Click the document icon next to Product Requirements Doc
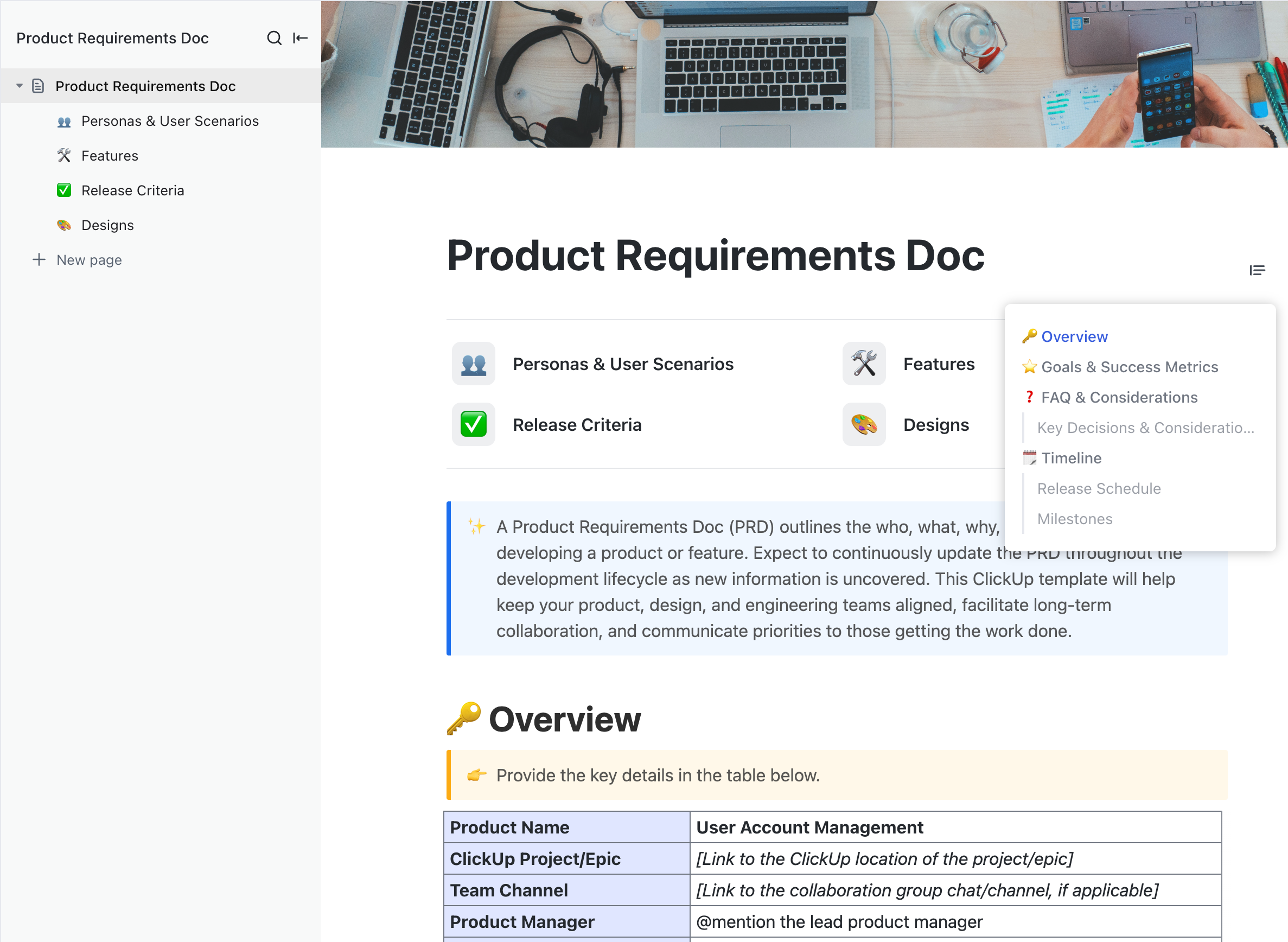Image resolution: width=1288 pixels, height=942 pixels. coord(38,86)
